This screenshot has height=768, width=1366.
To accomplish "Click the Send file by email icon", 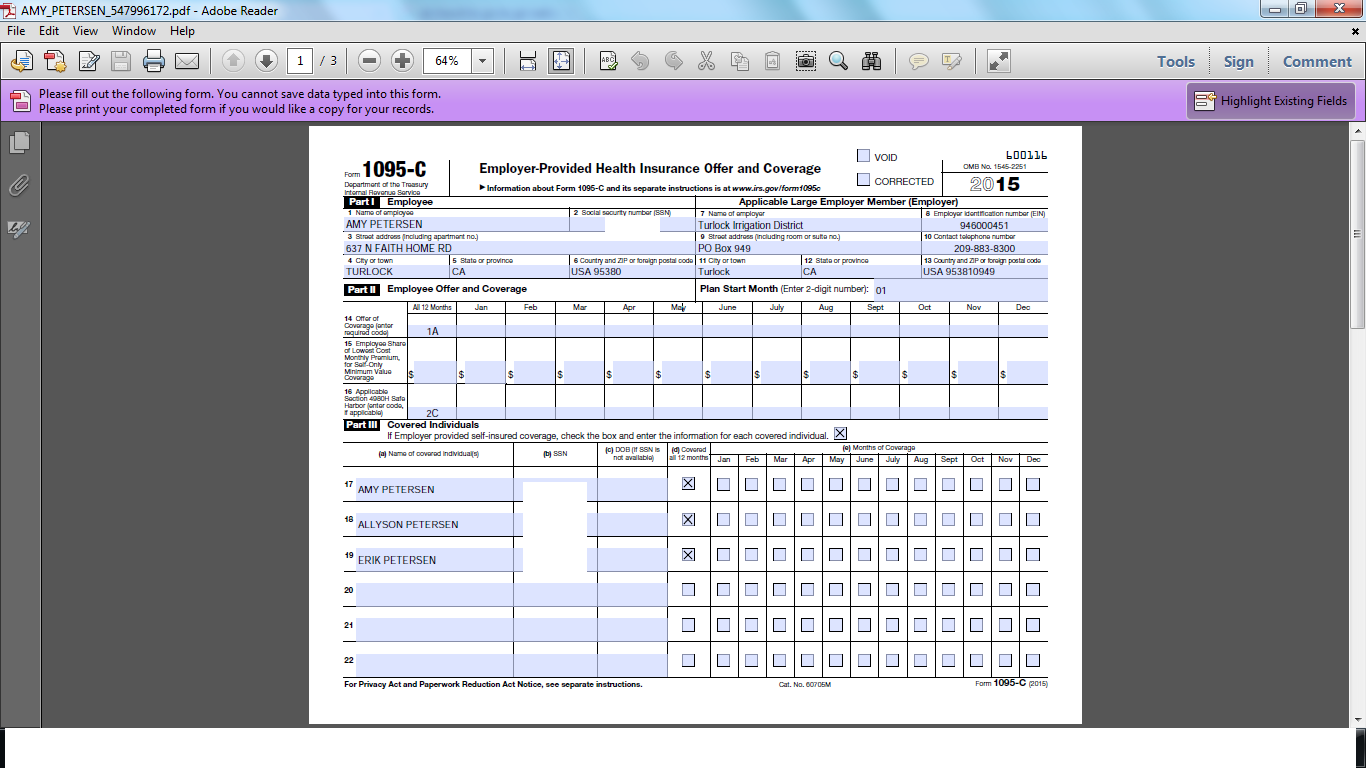I will coord(187,62).
